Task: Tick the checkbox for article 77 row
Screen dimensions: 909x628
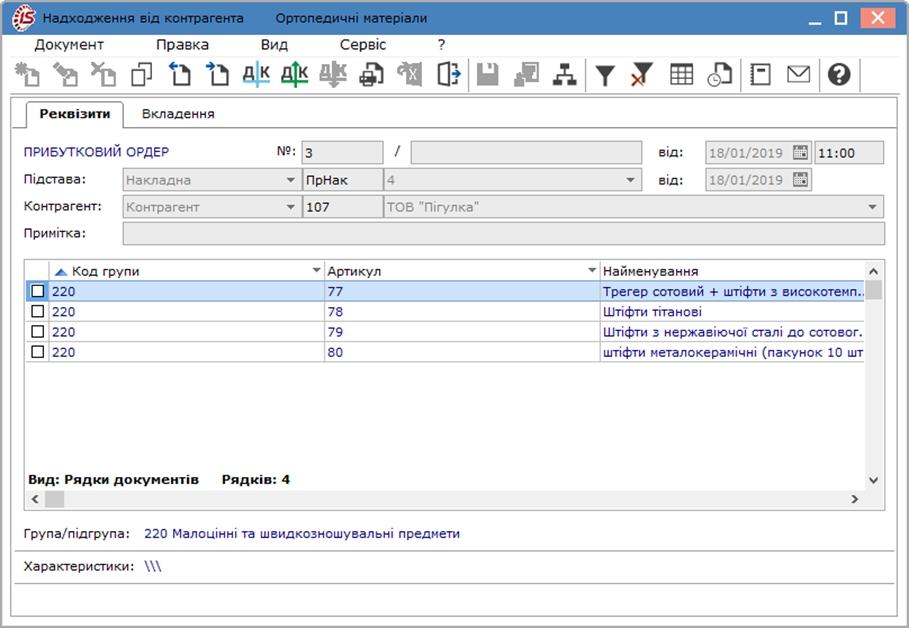Action: (x=38, y=291)
